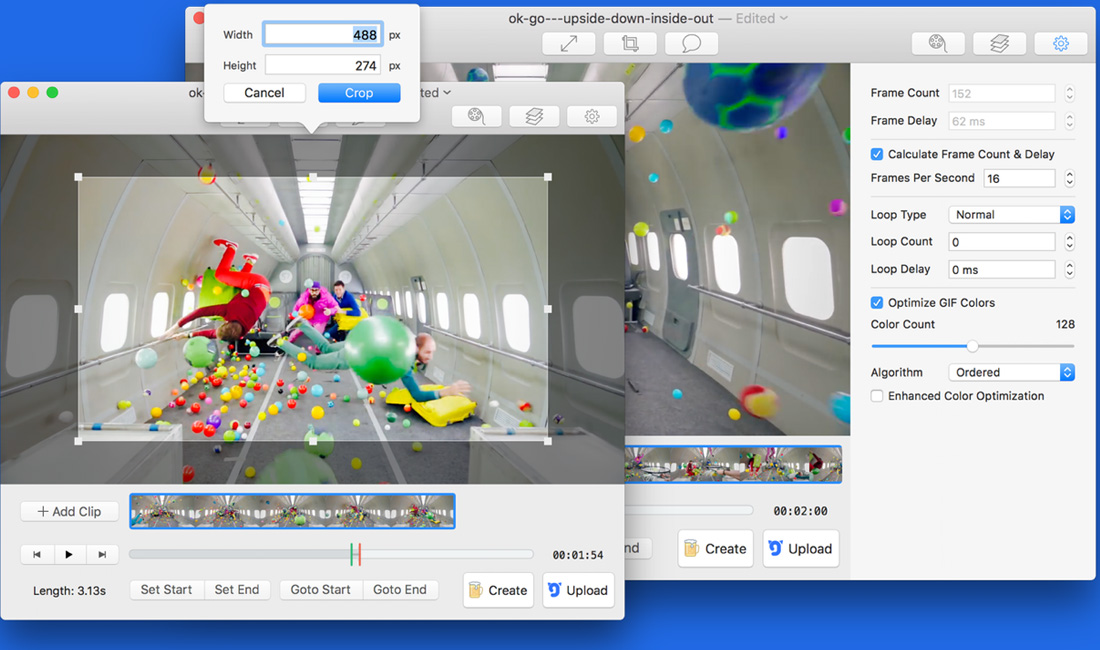The height and width of the screenshot is (650, 1100).
Task: Step to the next frame
Action: tap(102, 554)
